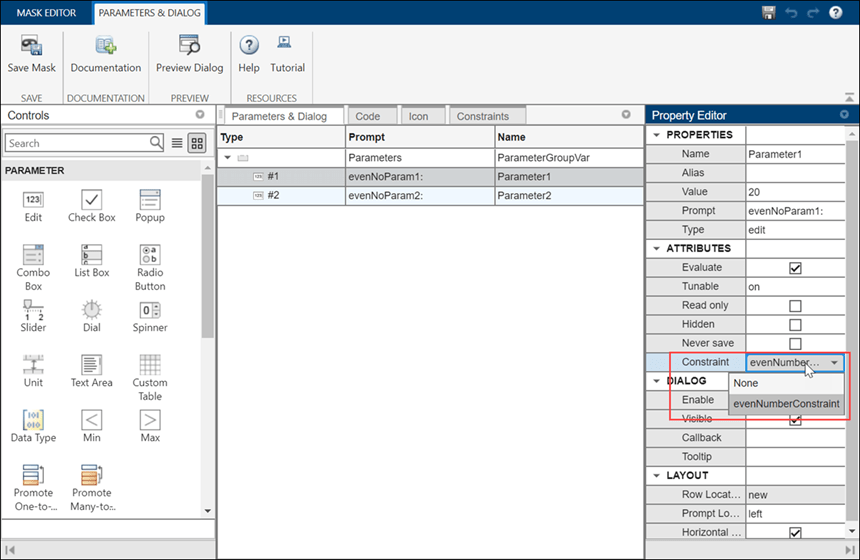
Task: Switch to the Constraints tab
Action: tap(482, 116)
